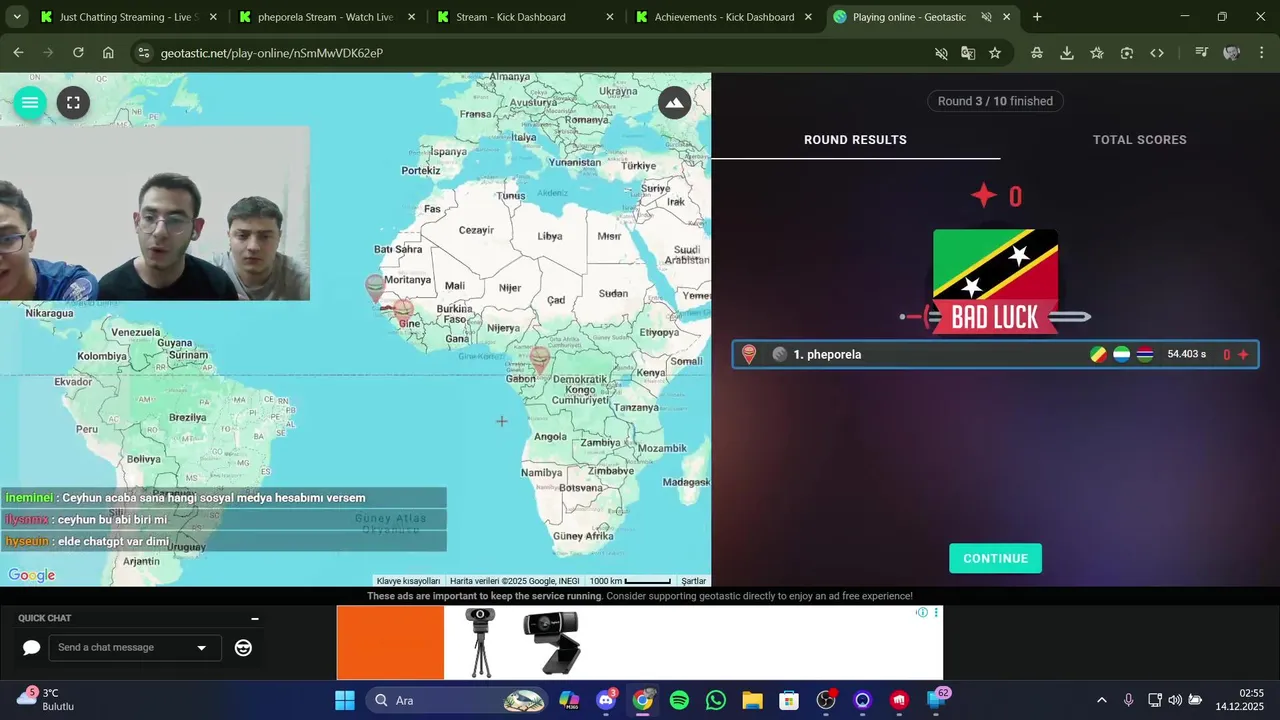Screen dimensions: 1280x720
Task: Open volume control in system tray
Action: coord(1175,700)
